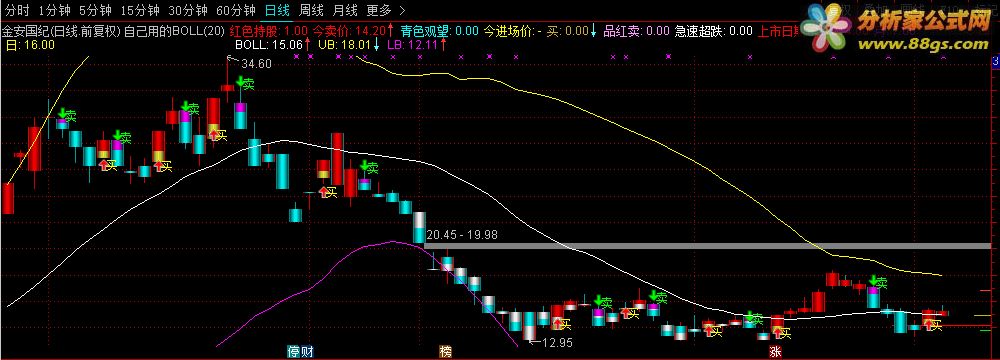Select the 5分钟 period tab
Image resolution: width=1000 pixels, height=360 pixels.
(x=96, y=10)
